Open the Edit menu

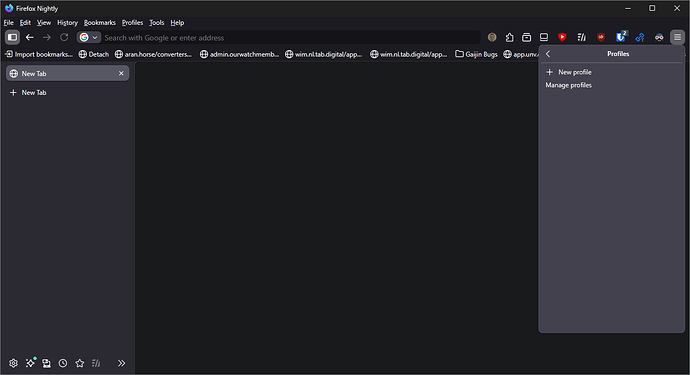point(25,22)
